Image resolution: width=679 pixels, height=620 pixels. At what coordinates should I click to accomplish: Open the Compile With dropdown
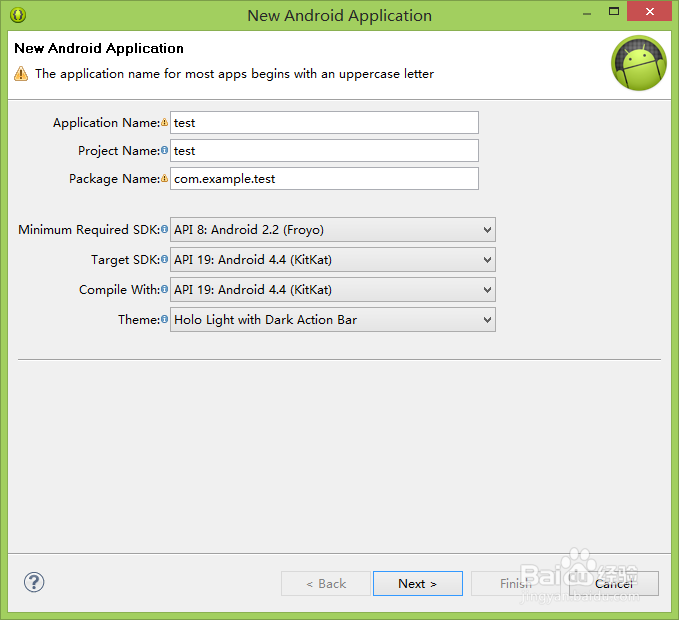click(x=333, y=289)
